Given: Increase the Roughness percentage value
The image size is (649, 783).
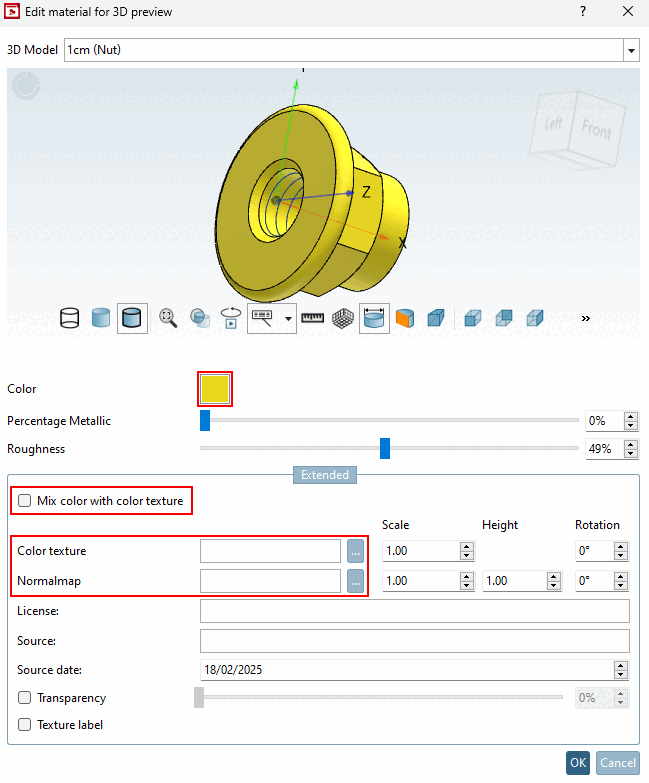Looking at the screenshot, I should tap(631, 444).
